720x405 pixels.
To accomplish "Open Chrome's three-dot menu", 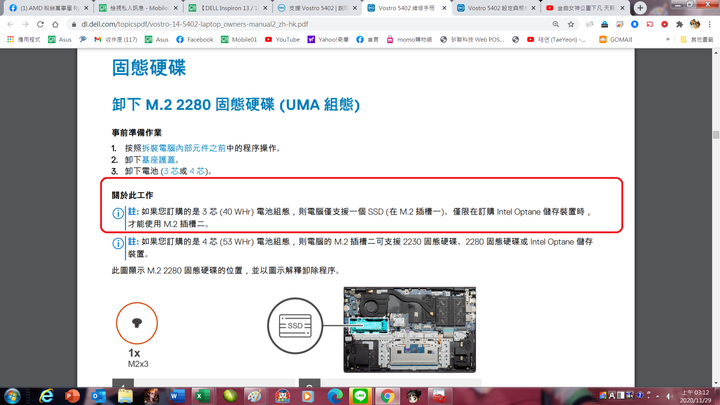I will [x=710, y=24].
